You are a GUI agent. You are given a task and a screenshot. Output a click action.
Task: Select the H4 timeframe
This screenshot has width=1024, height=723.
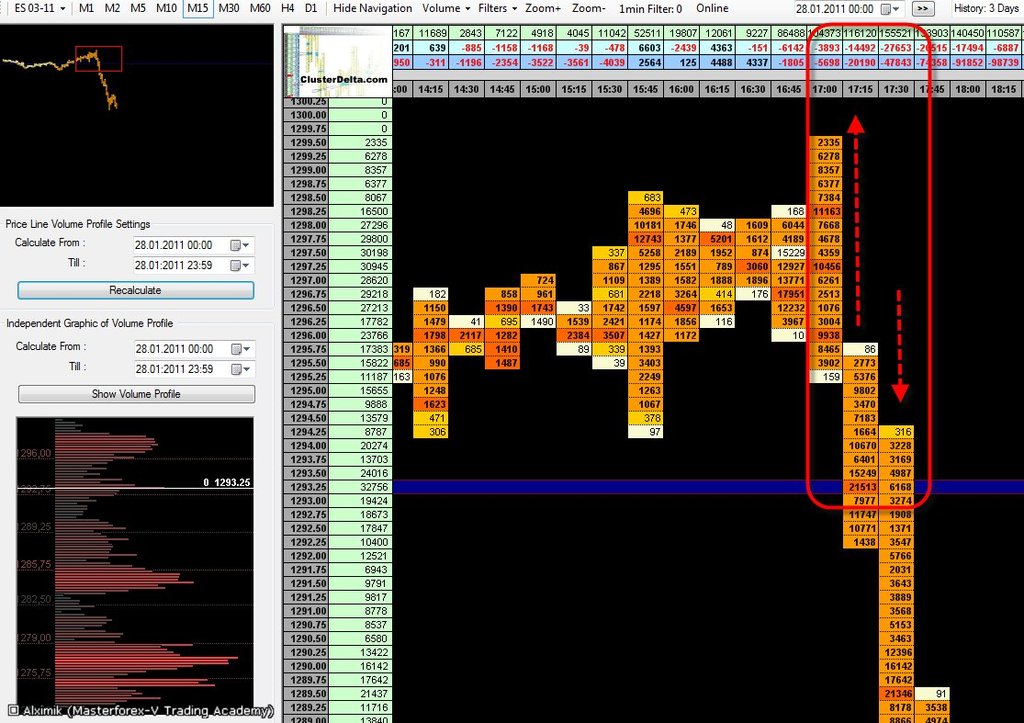[287, 8]
